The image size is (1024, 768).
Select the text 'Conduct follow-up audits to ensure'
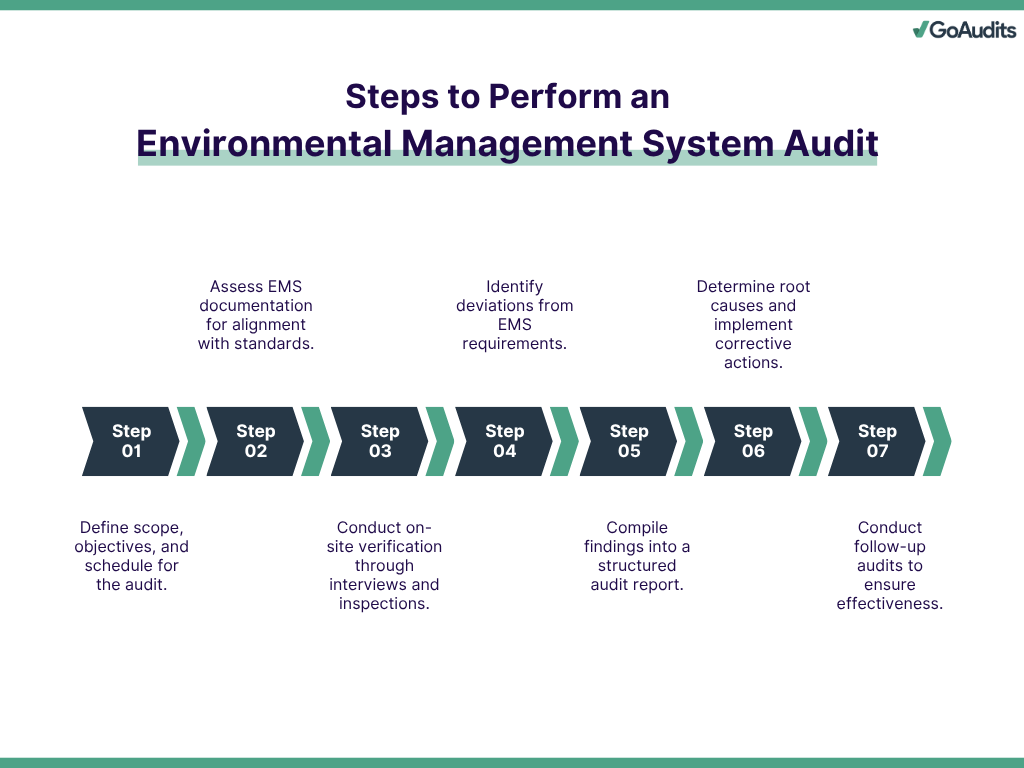[889, 556]
